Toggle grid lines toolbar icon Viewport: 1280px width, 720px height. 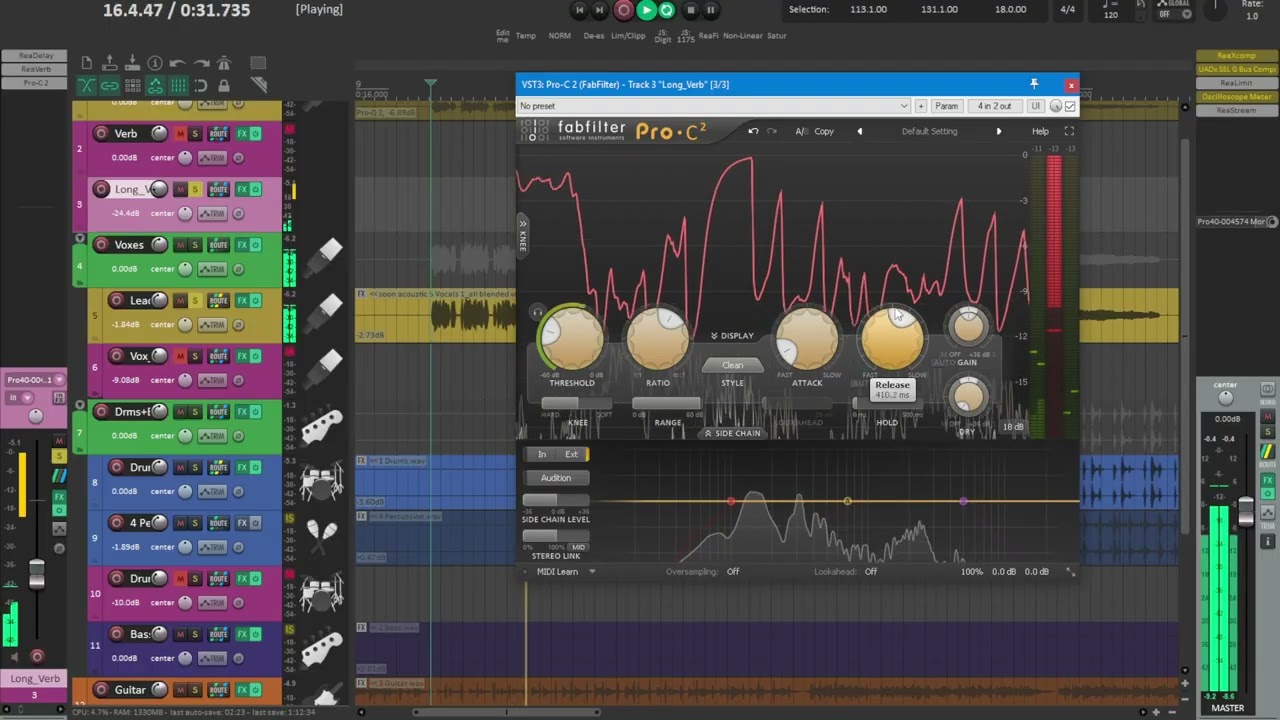pyautogui.click(x=178, y=86)
